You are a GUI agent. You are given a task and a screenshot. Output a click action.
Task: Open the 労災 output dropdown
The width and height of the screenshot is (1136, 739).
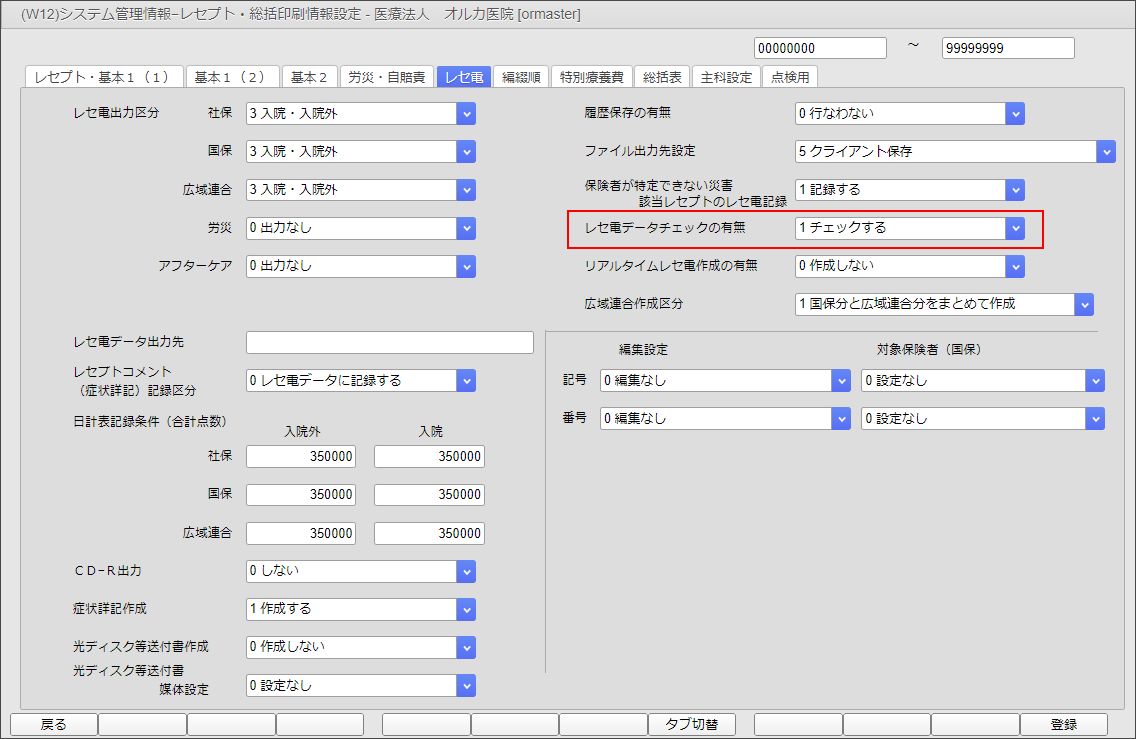click(x=466, y=228)
